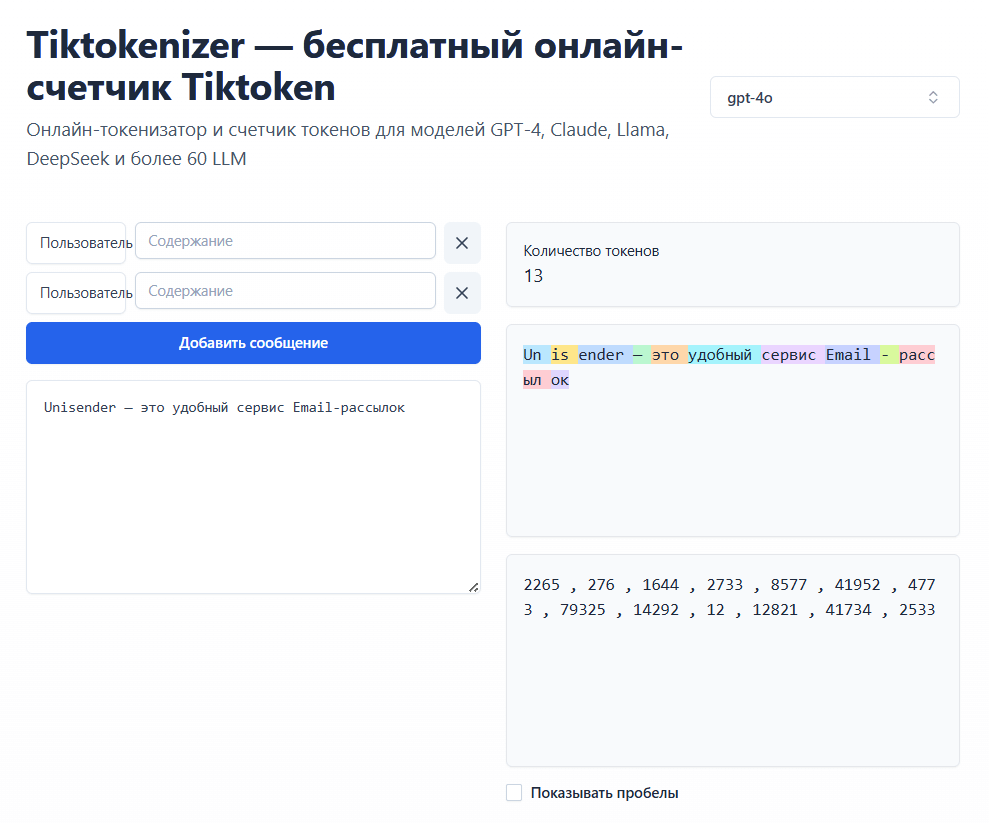Viewport: 989px width, 823px height.
Task: Select the highlighted token 'Email'
Action: click(849, 354)
